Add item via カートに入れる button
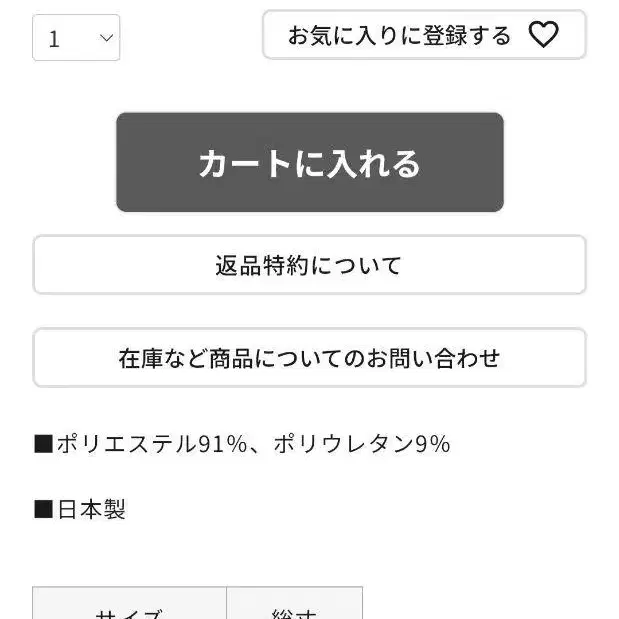 click(x=310, y=162)
